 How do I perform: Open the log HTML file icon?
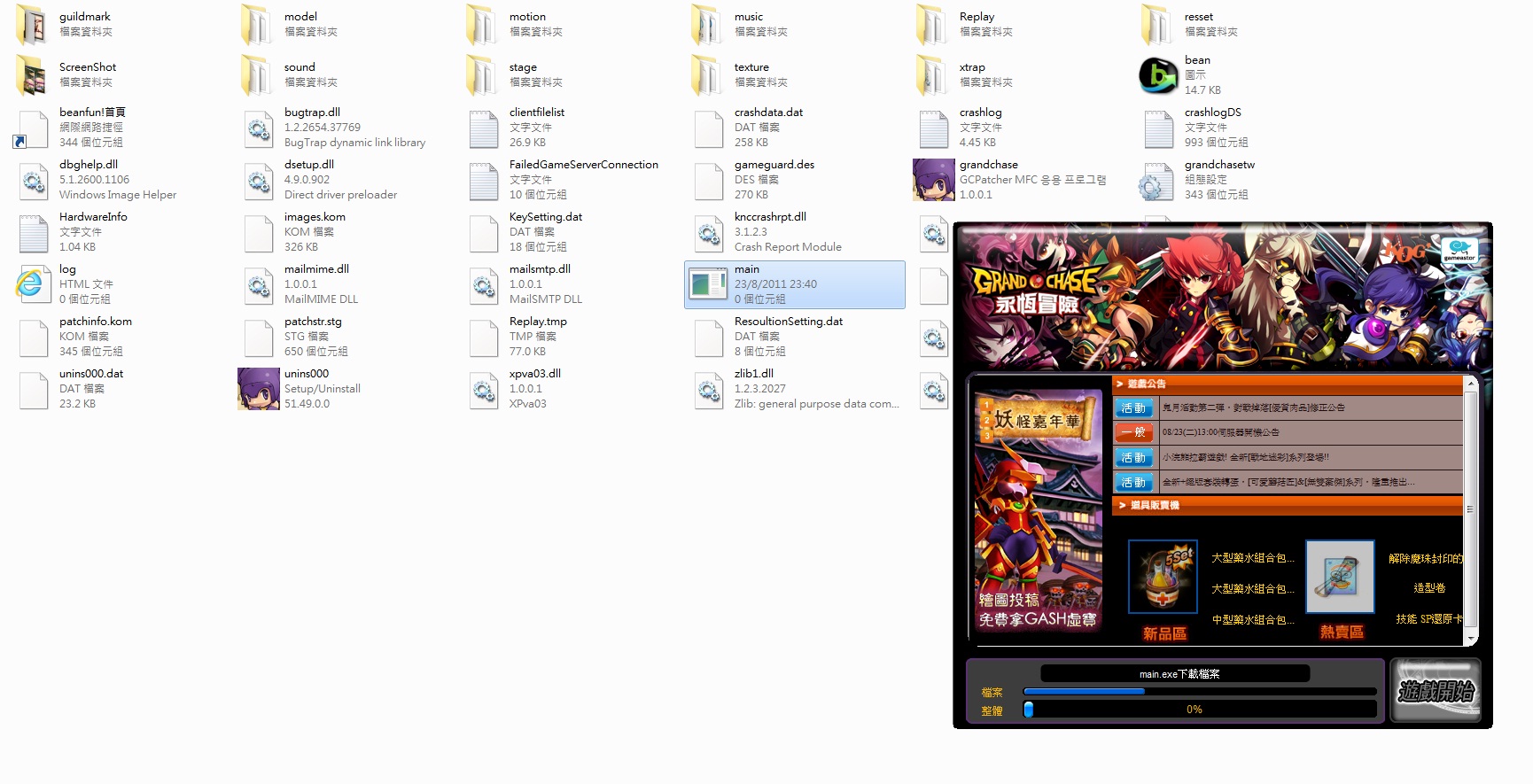coord(34,284)
